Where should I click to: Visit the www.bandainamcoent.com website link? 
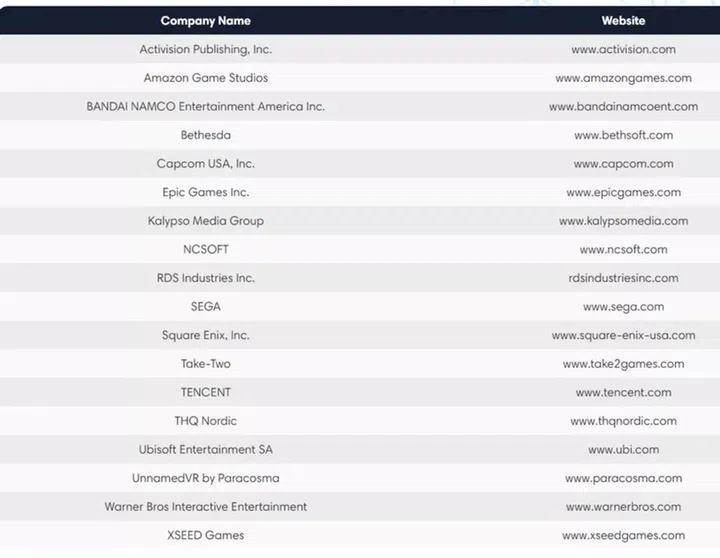tap(623, 106)
